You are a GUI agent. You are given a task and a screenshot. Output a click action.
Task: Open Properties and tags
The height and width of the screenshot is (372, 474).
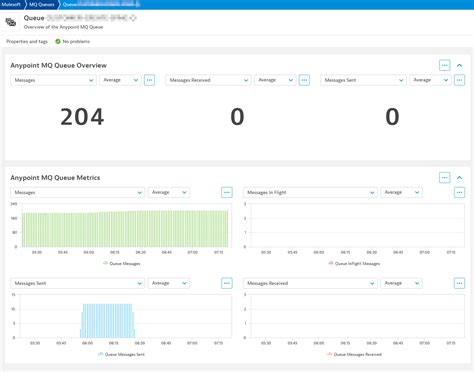tap(27, 41)
